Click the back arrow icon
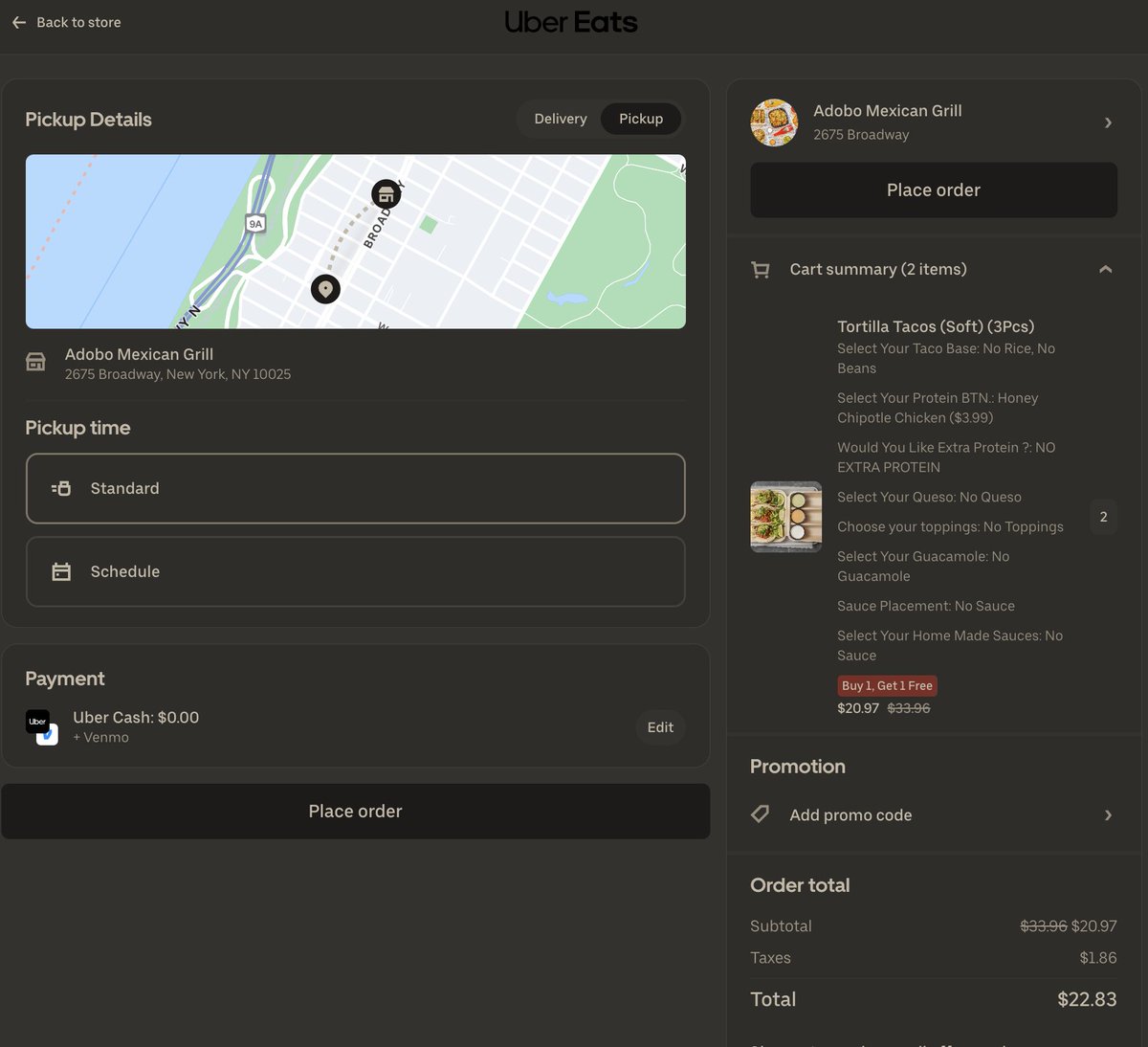 tap(19, 22)
